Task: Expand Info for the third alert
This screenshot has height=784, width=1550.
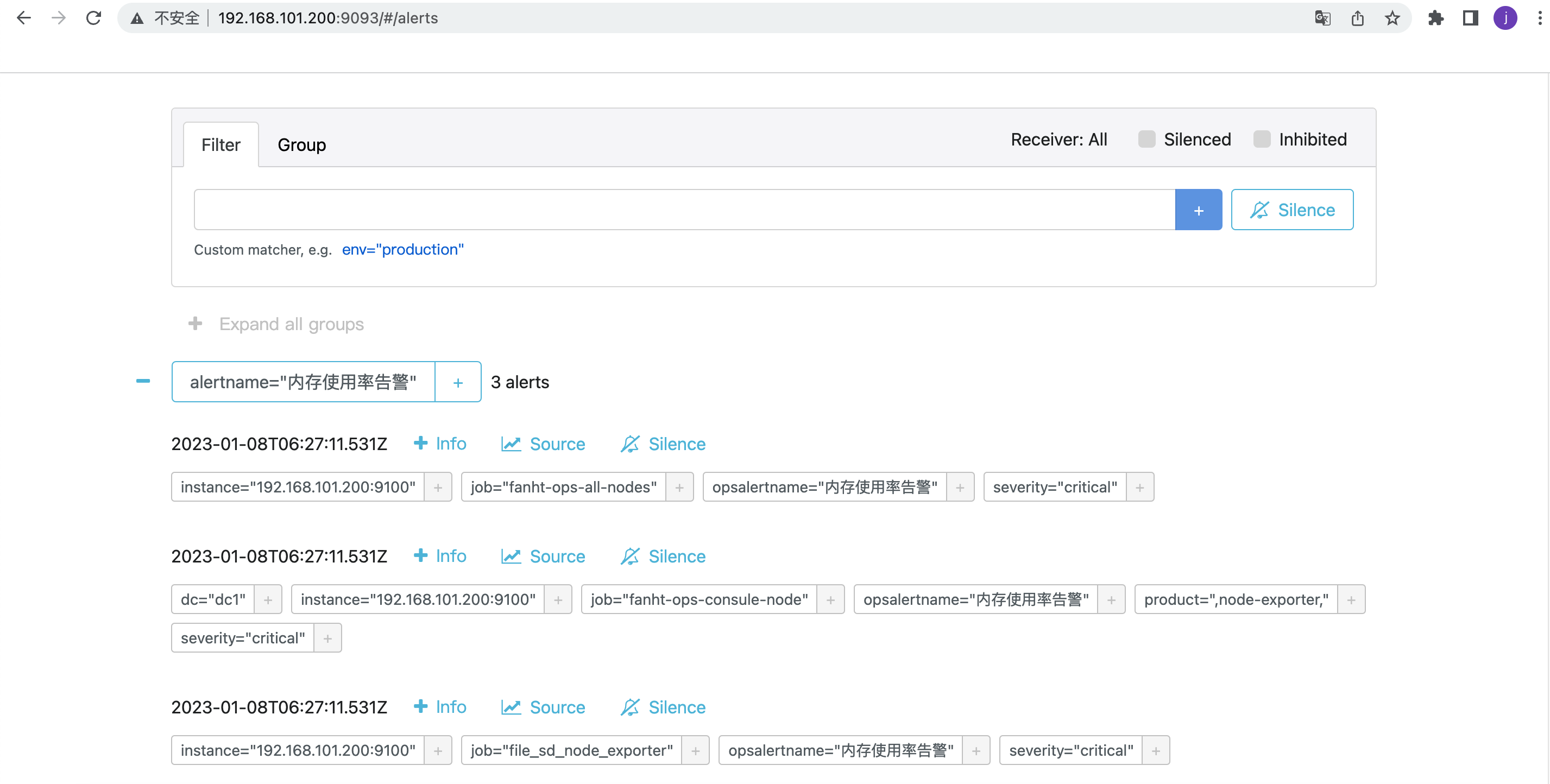Action: (x=440, y=707)
